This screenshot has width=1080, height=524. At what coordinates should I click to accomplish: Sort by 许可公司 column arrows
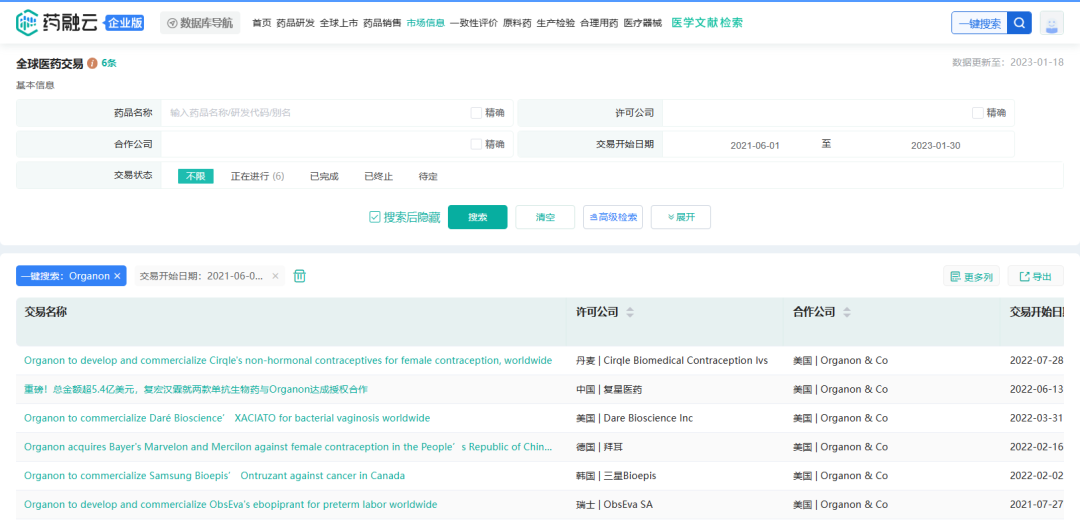(x=630, y=313)
